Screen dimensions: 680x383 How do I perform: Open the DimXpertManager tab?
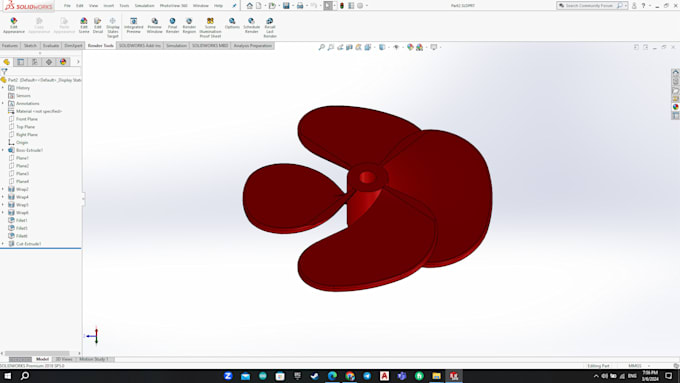[49, 62]
